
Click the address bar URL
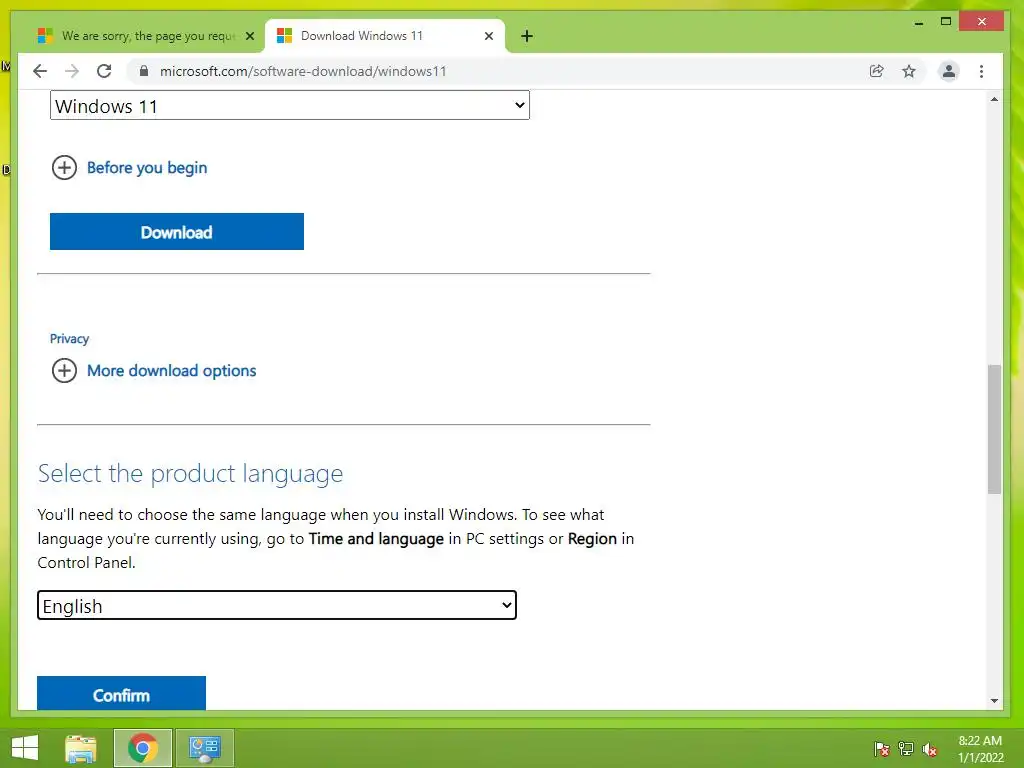point(303,71)
